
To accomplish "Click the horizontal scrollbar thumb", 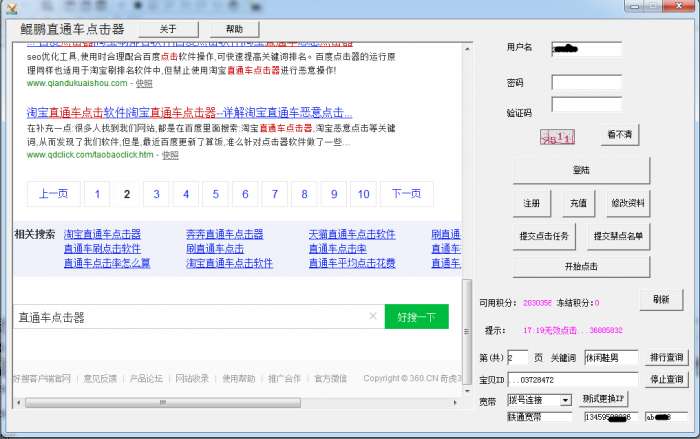I will point(163,403).
